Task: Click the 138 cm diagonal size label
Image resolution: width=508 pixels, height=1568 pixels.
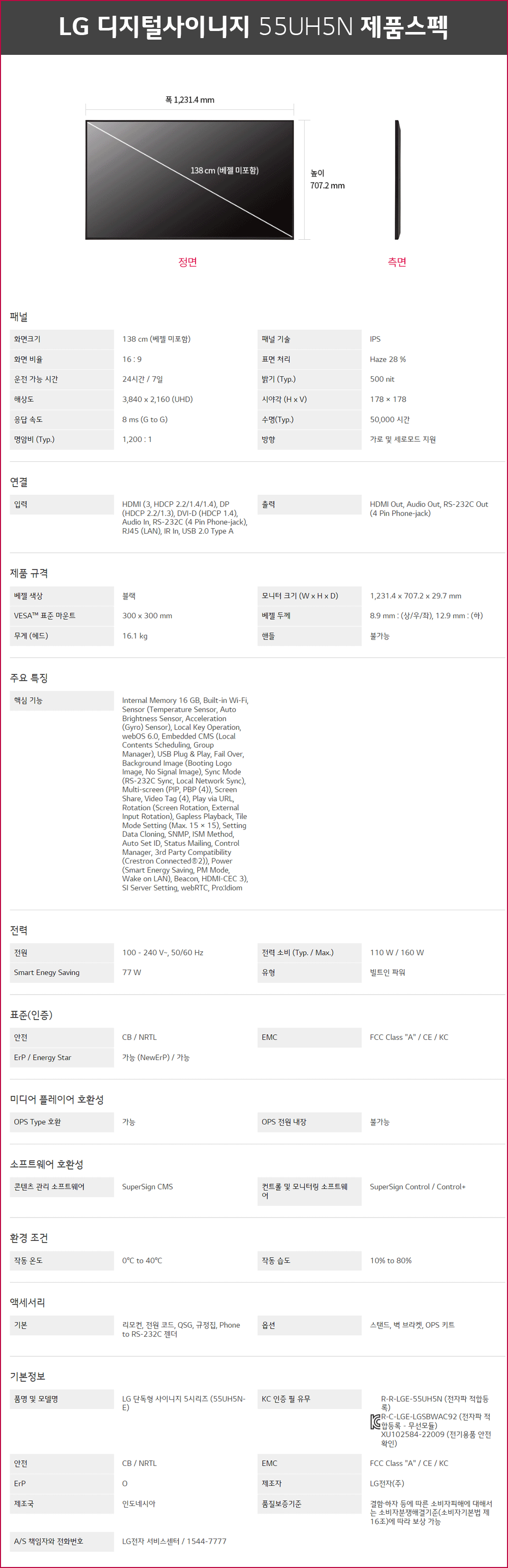Action: 224,171
